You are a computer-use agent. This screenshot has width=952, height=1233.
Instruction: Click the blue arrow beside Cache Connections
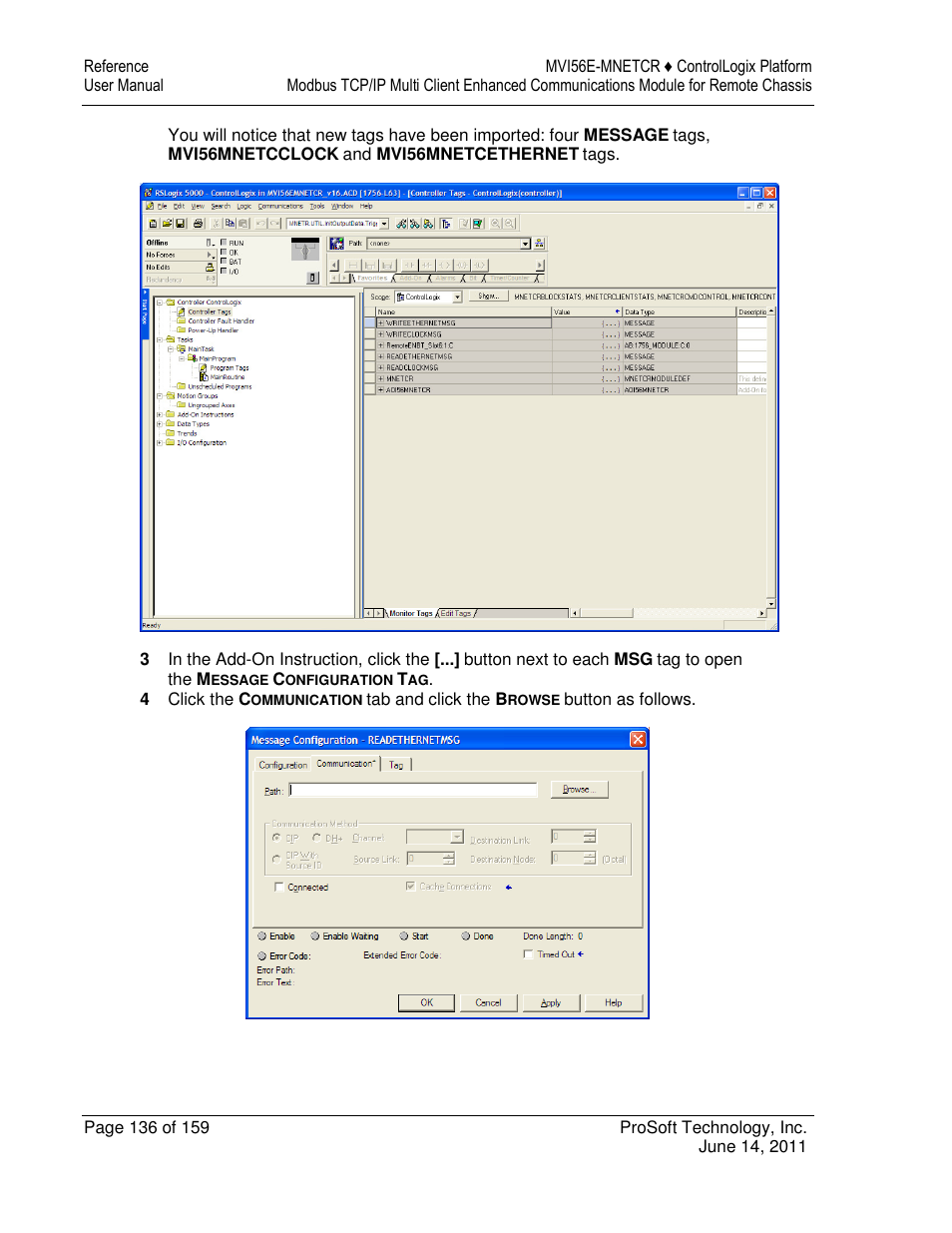509,887
